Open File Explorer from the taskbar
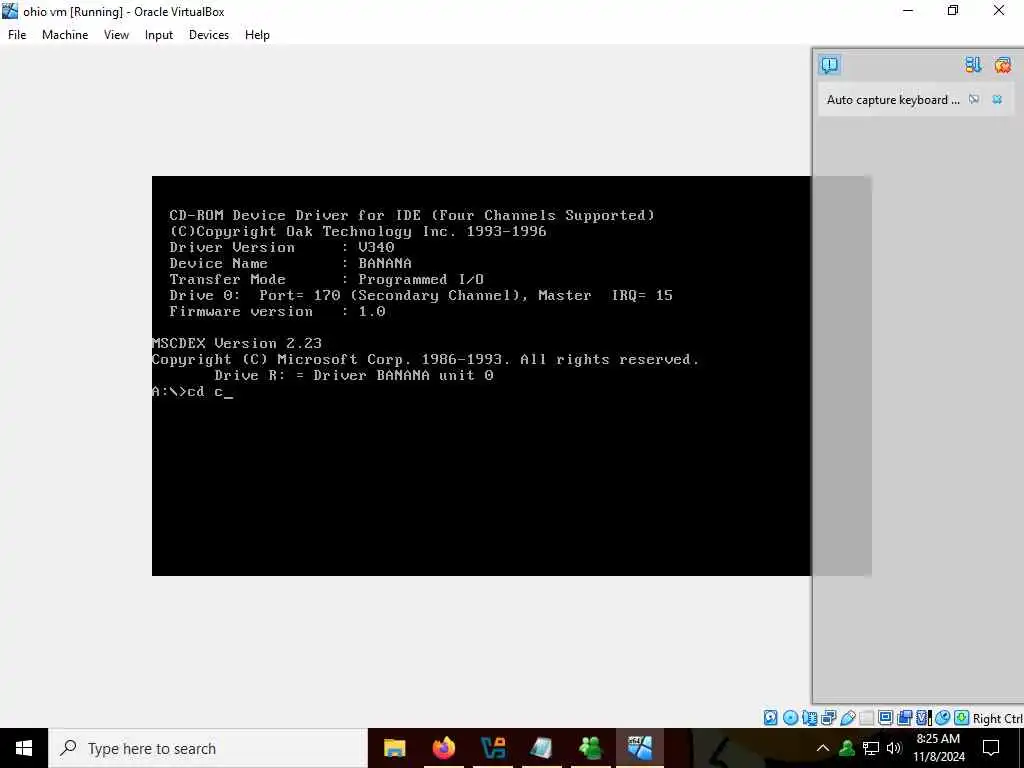 click(x=394, y=748)
